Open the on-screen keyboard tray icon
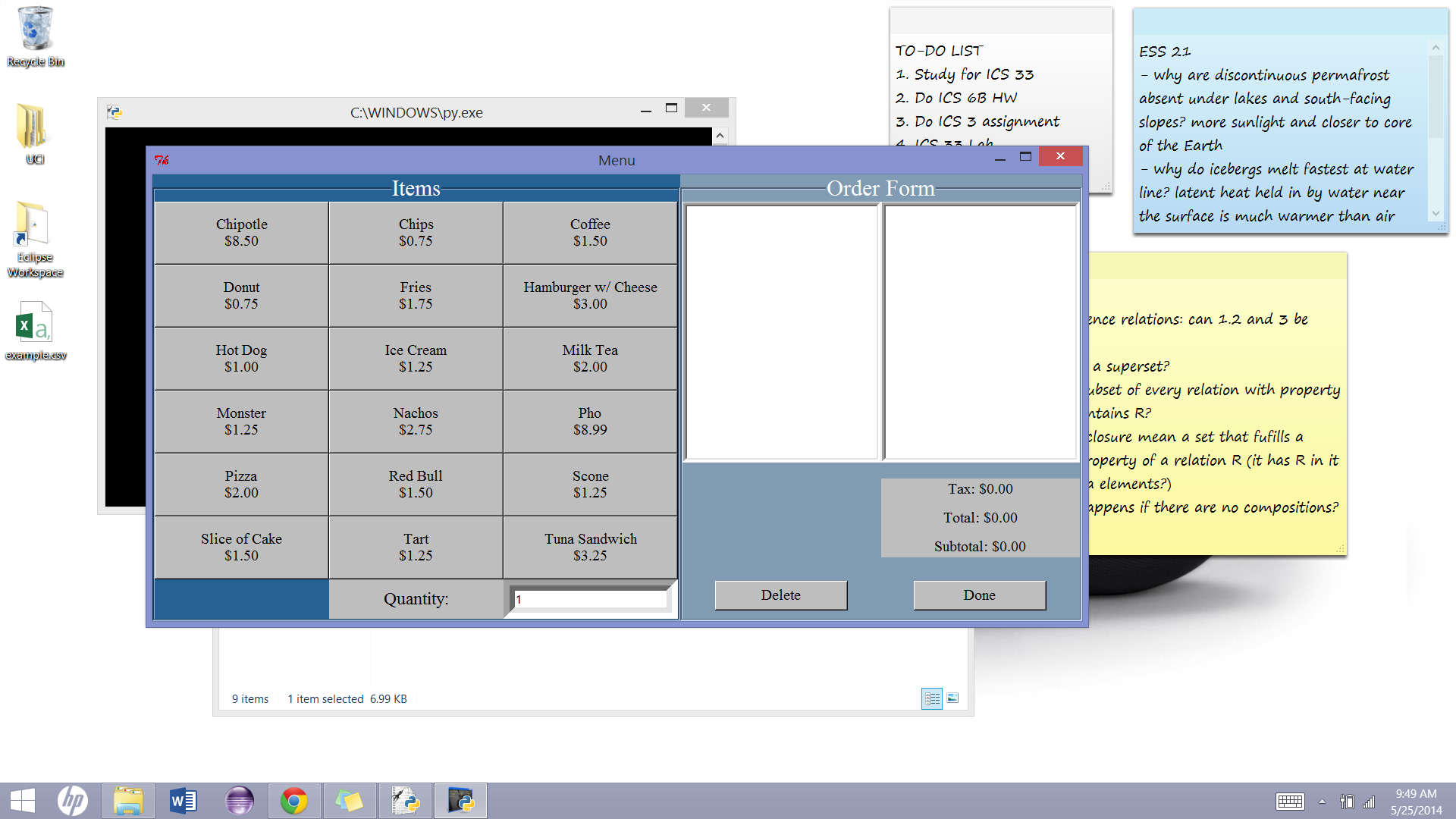 point(1289,802)
